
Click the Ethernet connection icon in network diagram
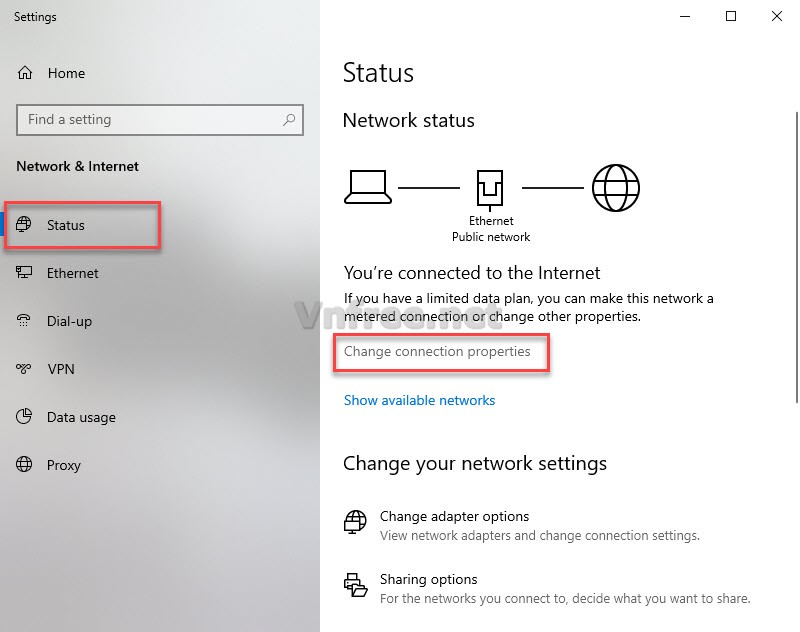(x=490, y=184)
